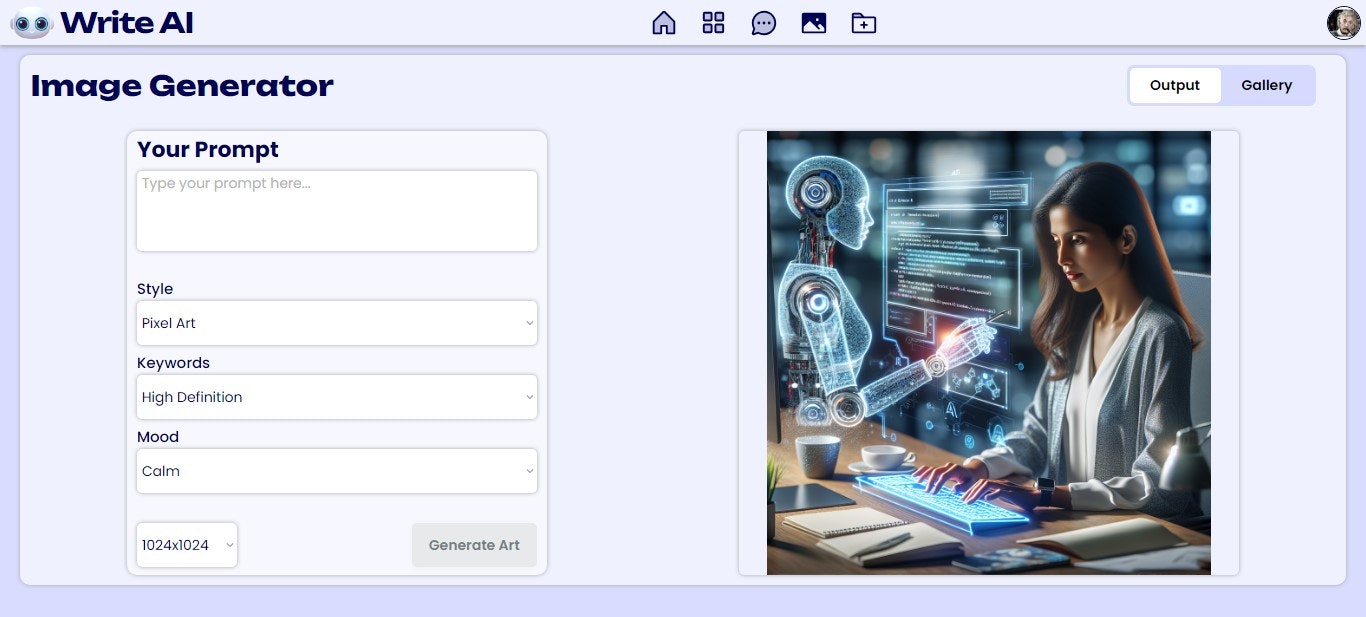Click the Image Generator heading
The width and height of the screenshot is (1366, 617).
click(182, 86)
